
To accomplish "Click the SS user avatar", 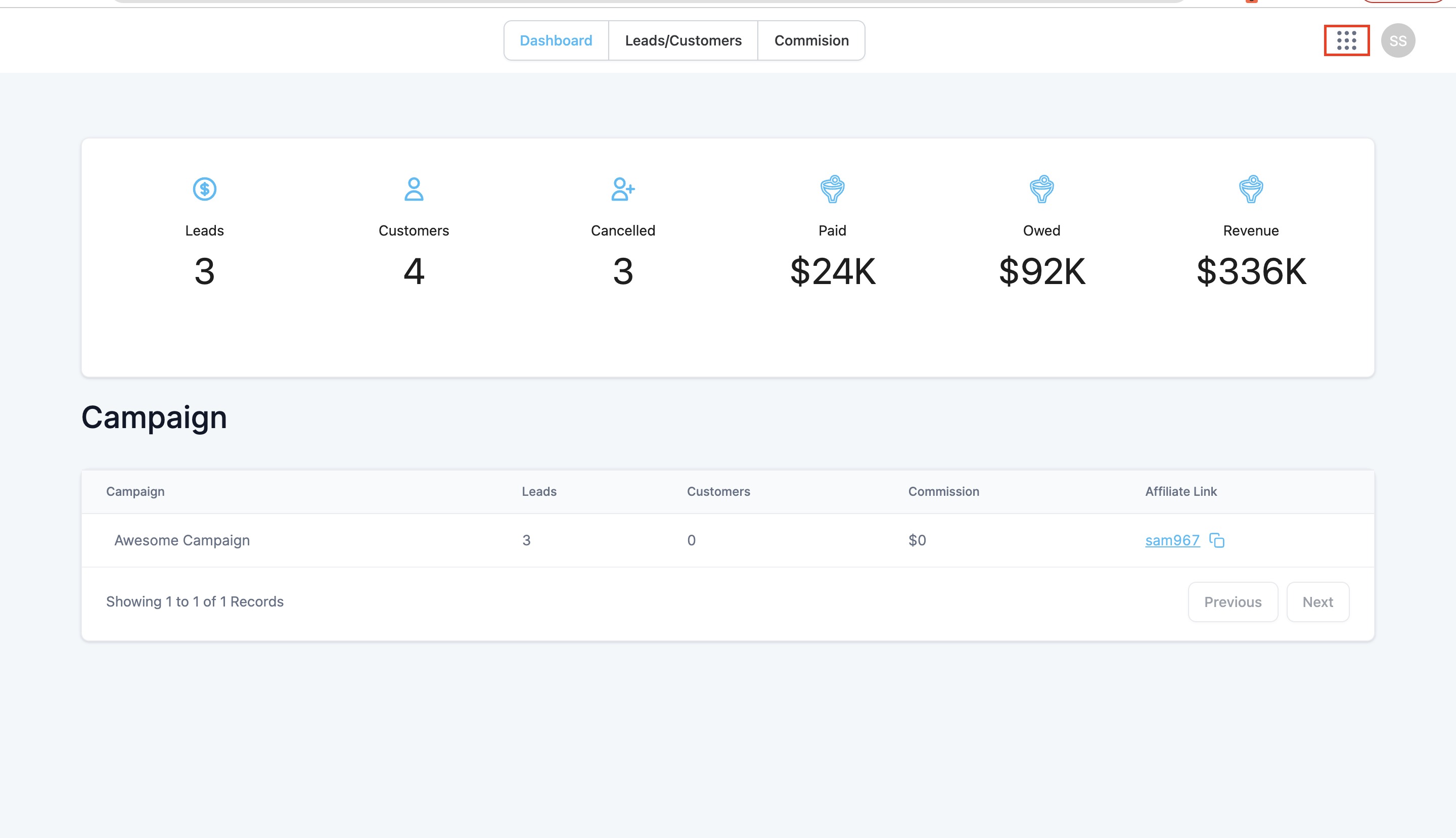I will coord(1397,41).
